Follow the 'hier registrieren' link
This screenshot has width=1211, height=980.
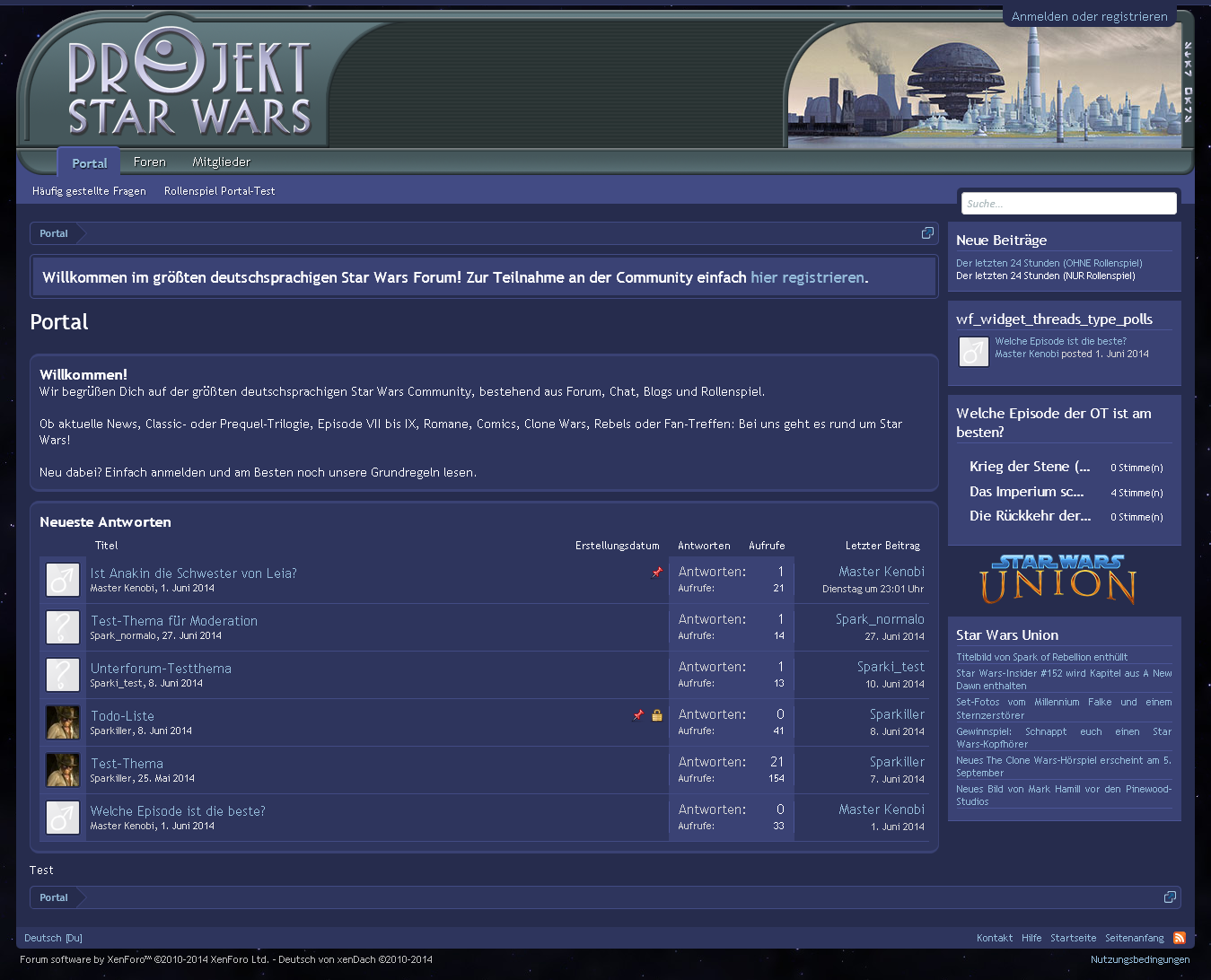click(x=808, y=277)
